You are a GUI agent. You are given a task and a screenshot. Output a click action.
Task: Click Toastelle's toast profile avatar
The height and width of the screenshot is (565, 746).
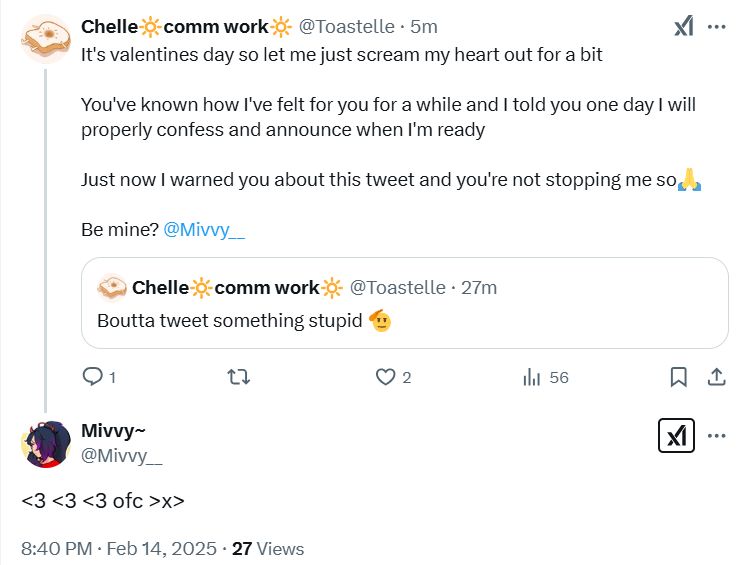coord(45,40)
